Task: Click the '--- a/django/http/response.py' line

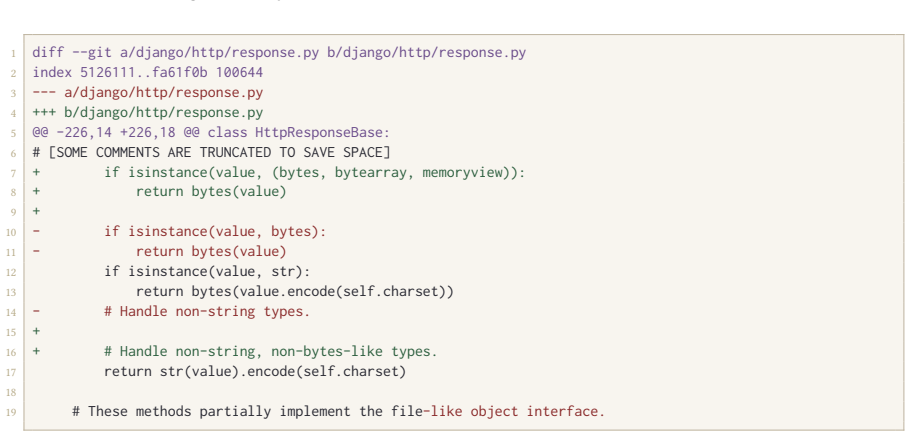Action: [x=148, y=92]
